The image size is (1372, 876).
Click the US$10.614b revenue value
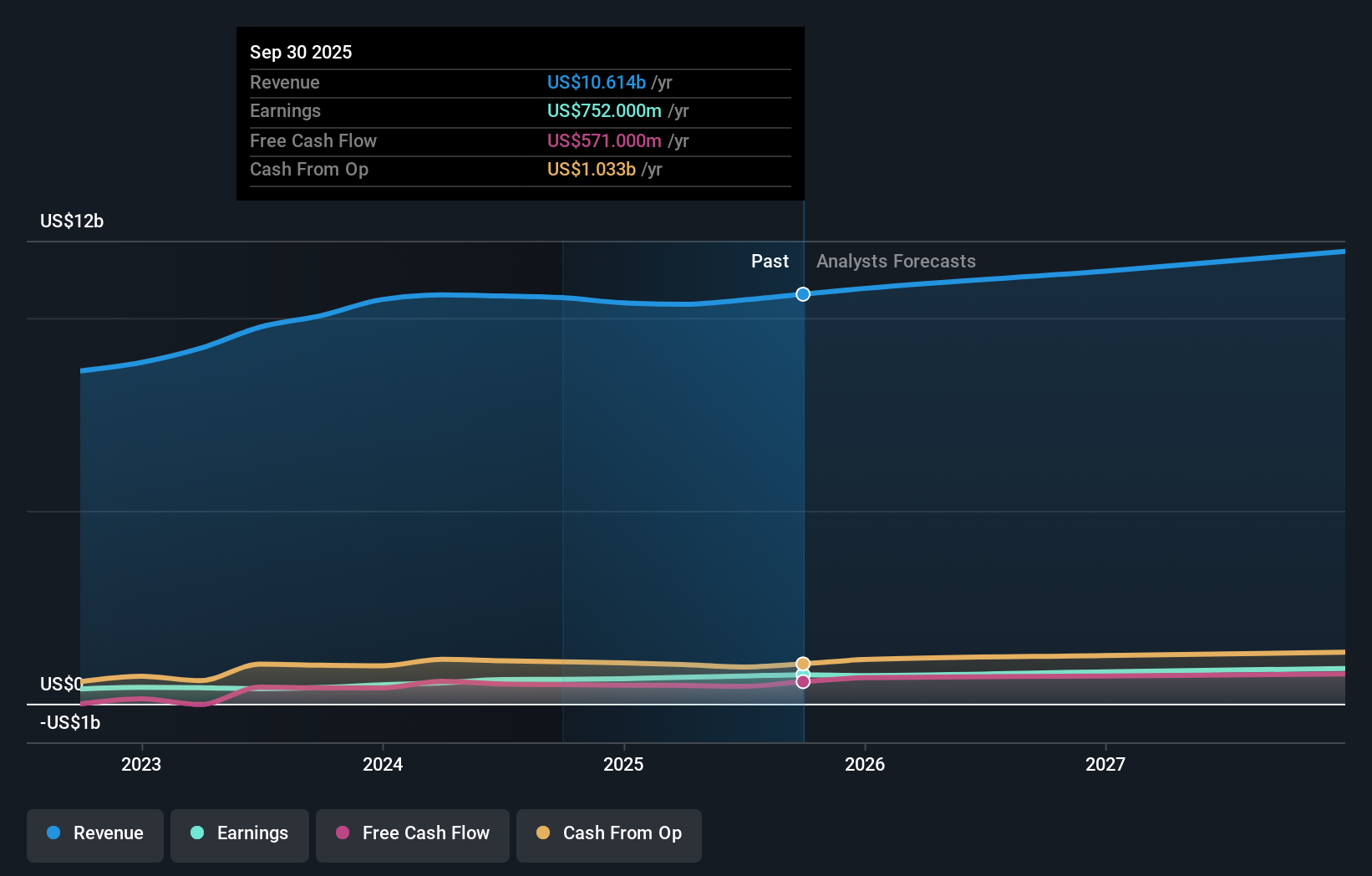(597, 82)
